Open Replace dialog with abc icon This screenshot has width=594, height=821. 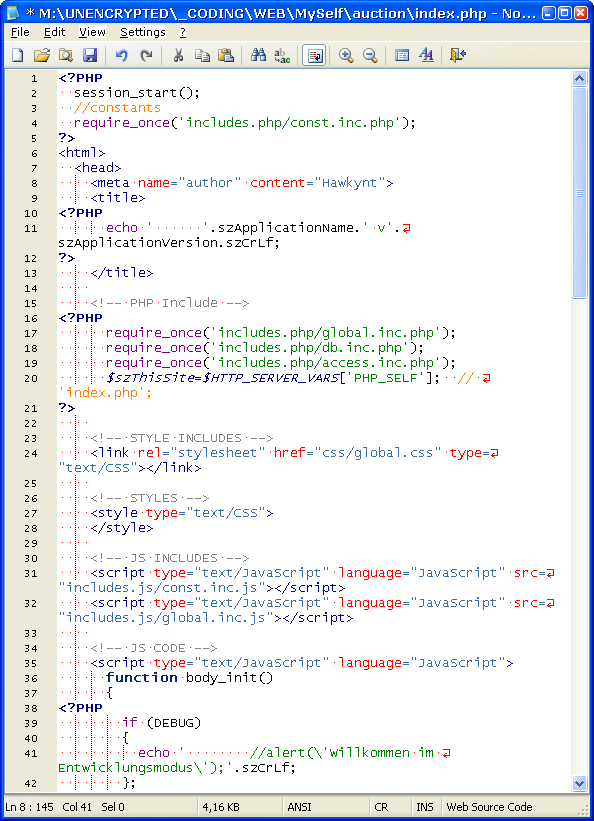[x=282, y=55]
